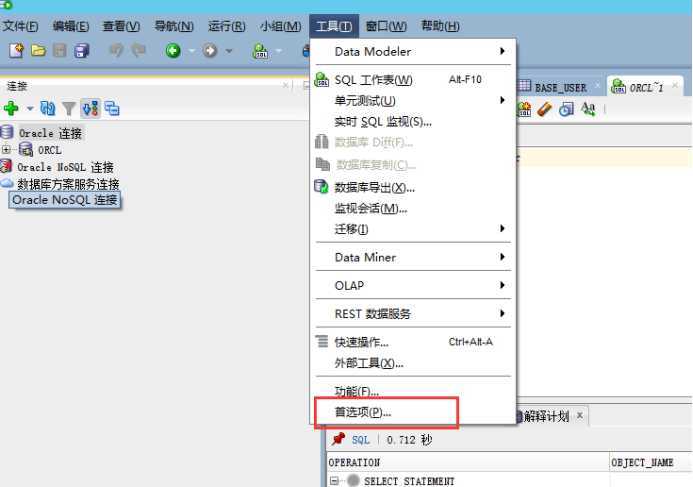This screenshot has height=487, width=693.
Task: Click the gray Forward navigation icon
Action: pyautogui.click(x=210, y=51)
